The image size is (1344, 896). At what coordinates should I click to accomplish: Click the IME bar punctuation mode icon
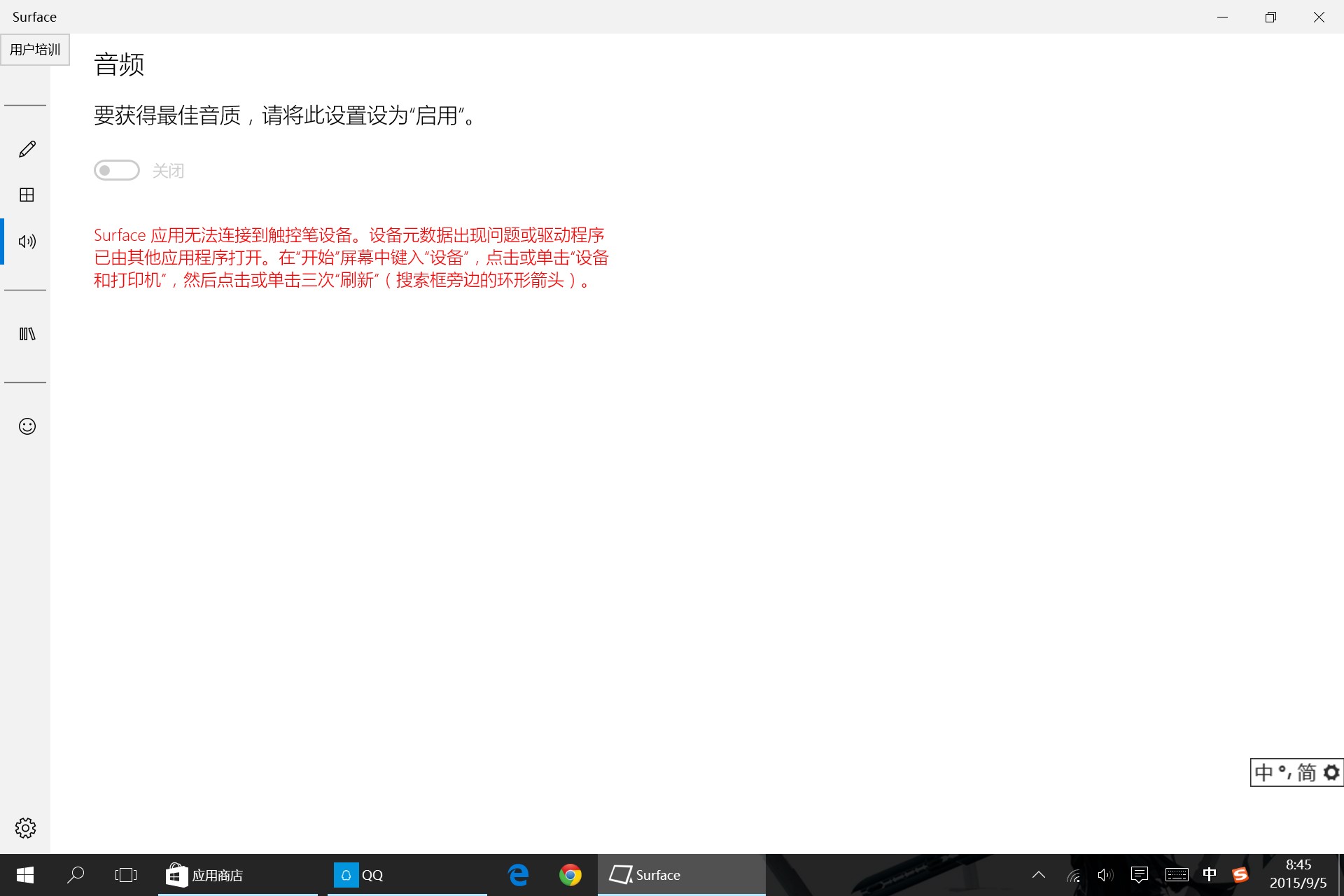click(1285, 773)
